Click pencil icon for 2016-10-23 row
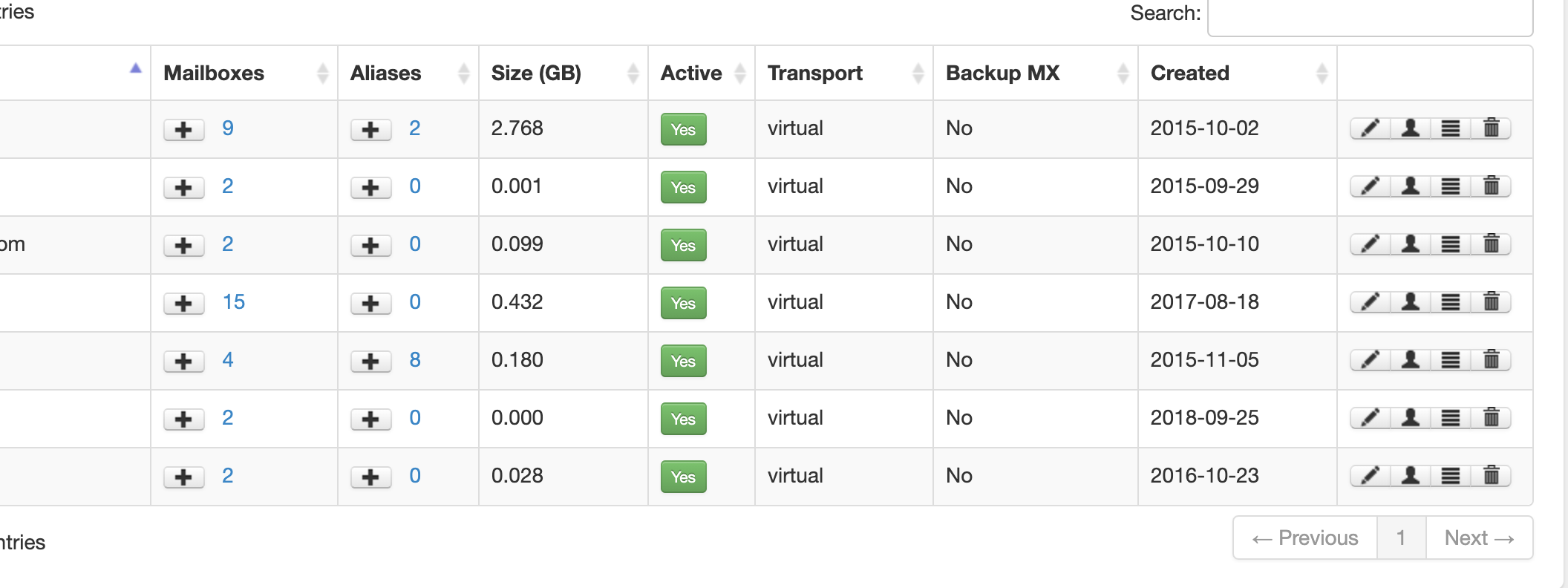This screenshot has height=588, width=1568. coord(1371,476)
